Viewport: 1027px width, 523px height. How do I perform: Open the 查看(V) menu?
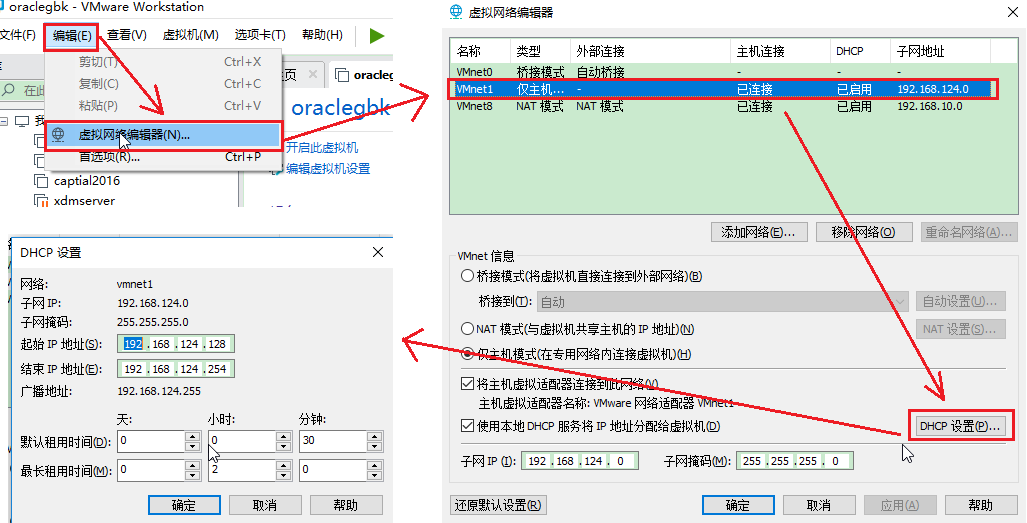pos(127,35)
